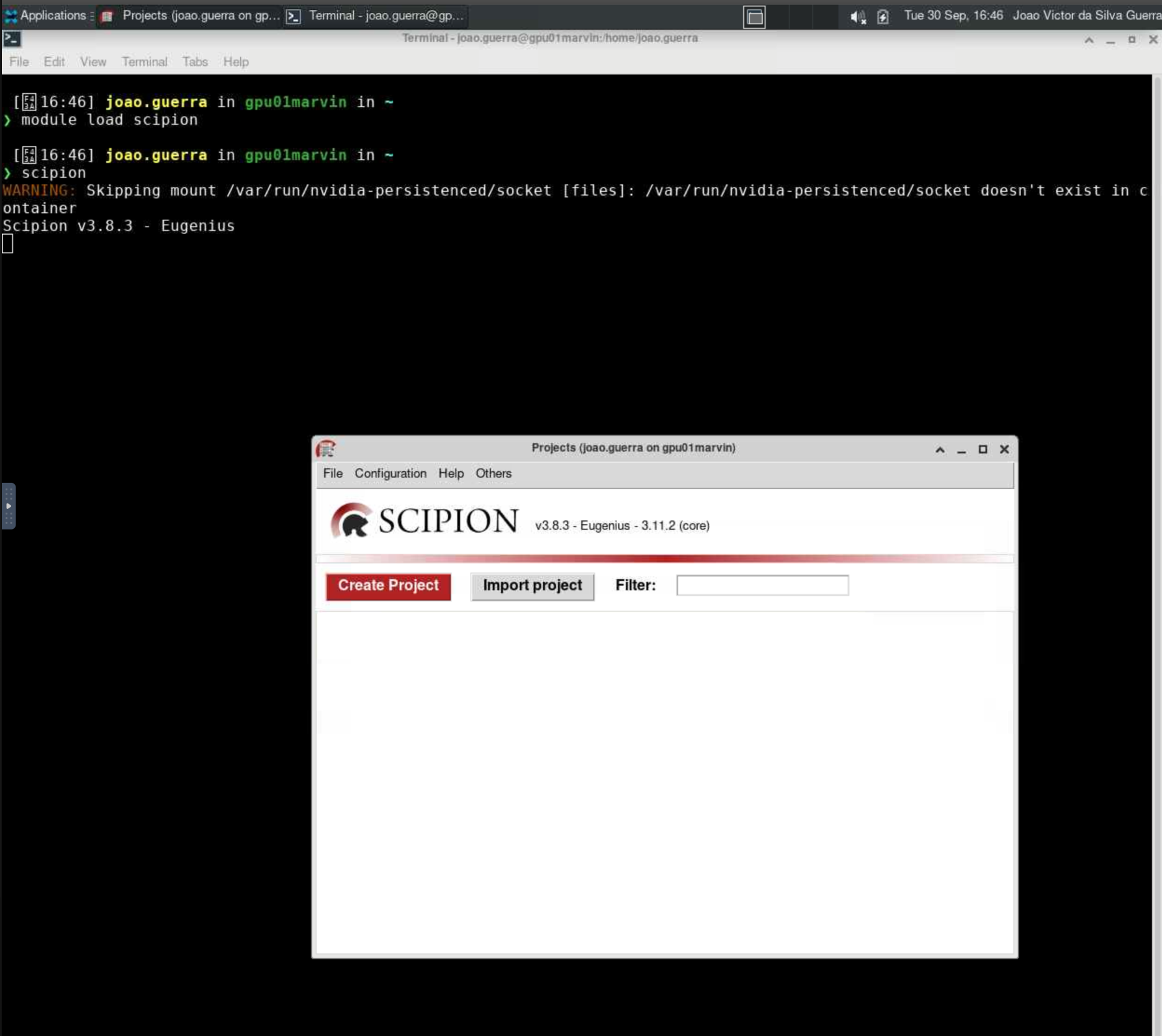Select the Projects taskbar icon
This screenshot has height=1036, width=1162.
pyautogui.click(x=106, y=16)
